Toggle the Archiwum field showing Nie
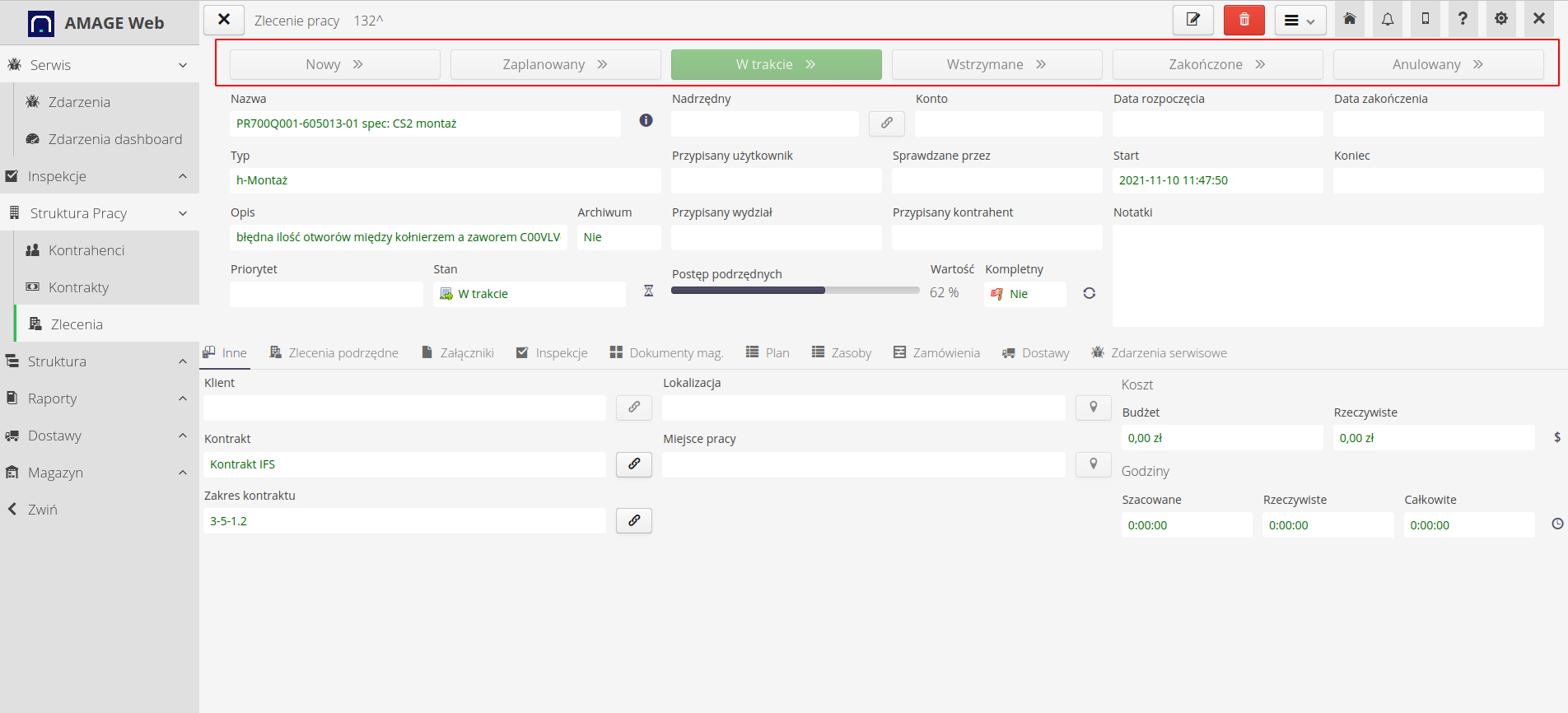This screenshot has height=713, width=1568. click(618, 237)
